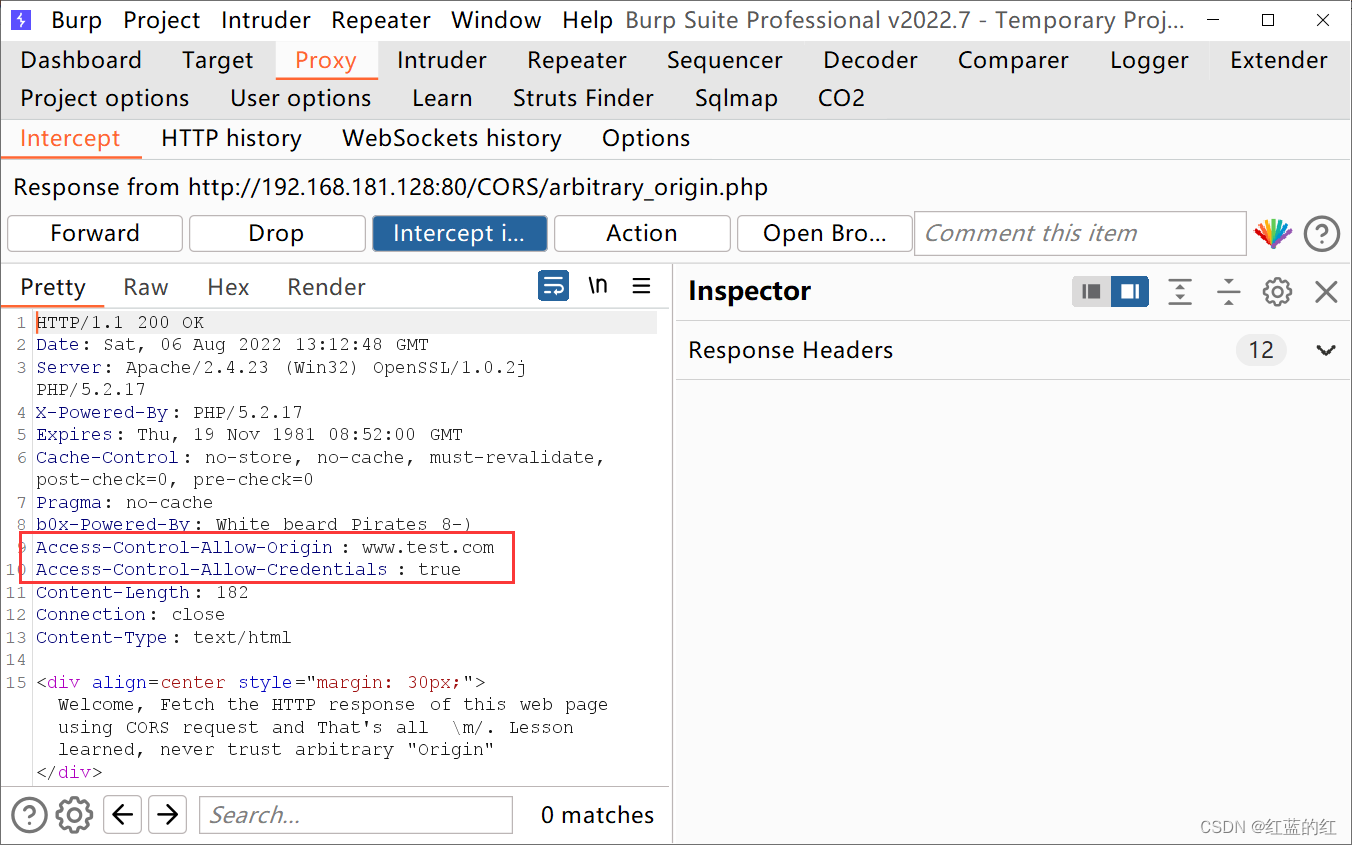Open the Extender tab
Screen dimensions: 1352x845
click(x=1279, y=60)
